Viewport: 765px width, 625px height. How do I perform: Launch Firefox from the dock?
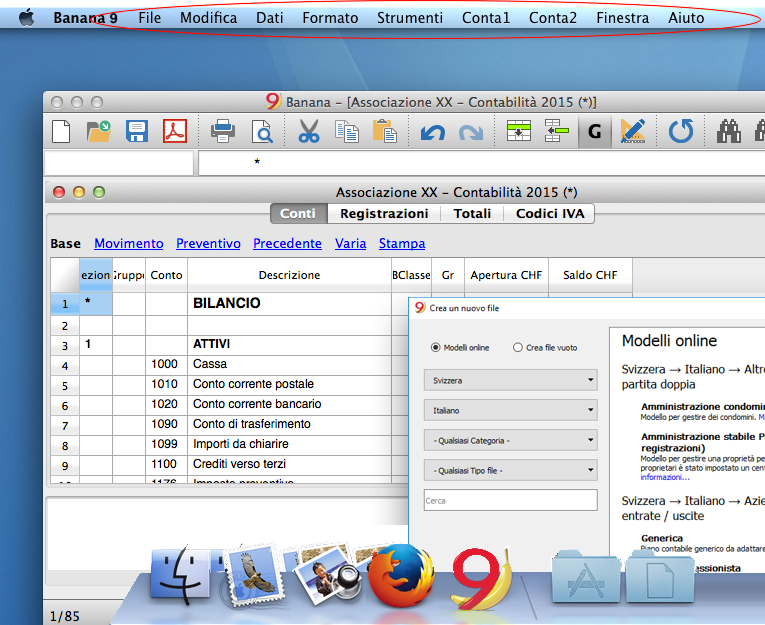[401, 576]
